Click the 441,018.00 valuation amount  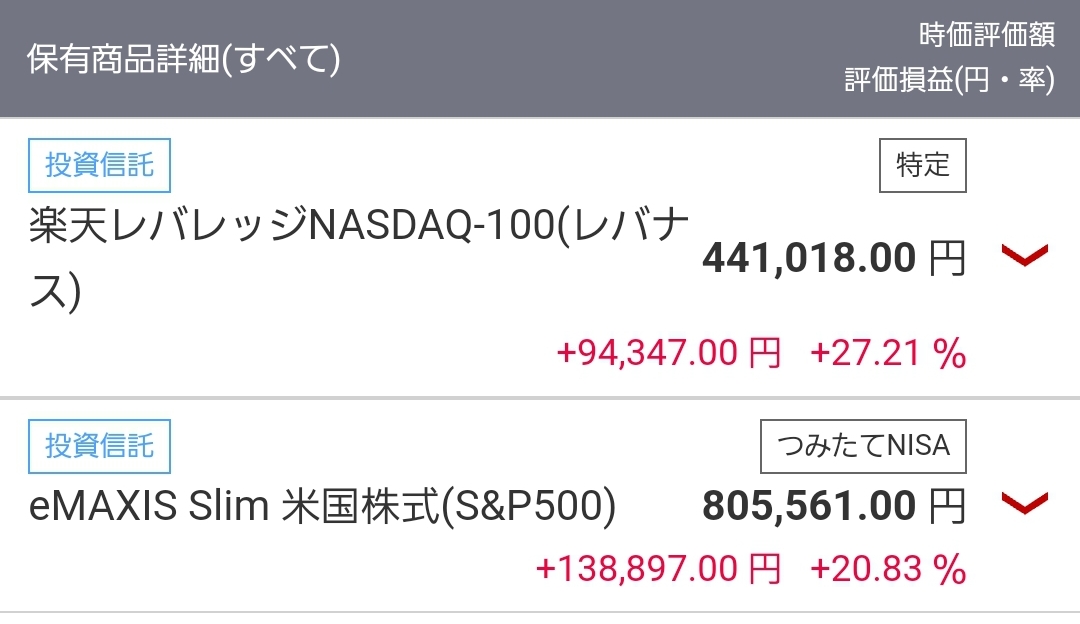click(x=808, y=259)
